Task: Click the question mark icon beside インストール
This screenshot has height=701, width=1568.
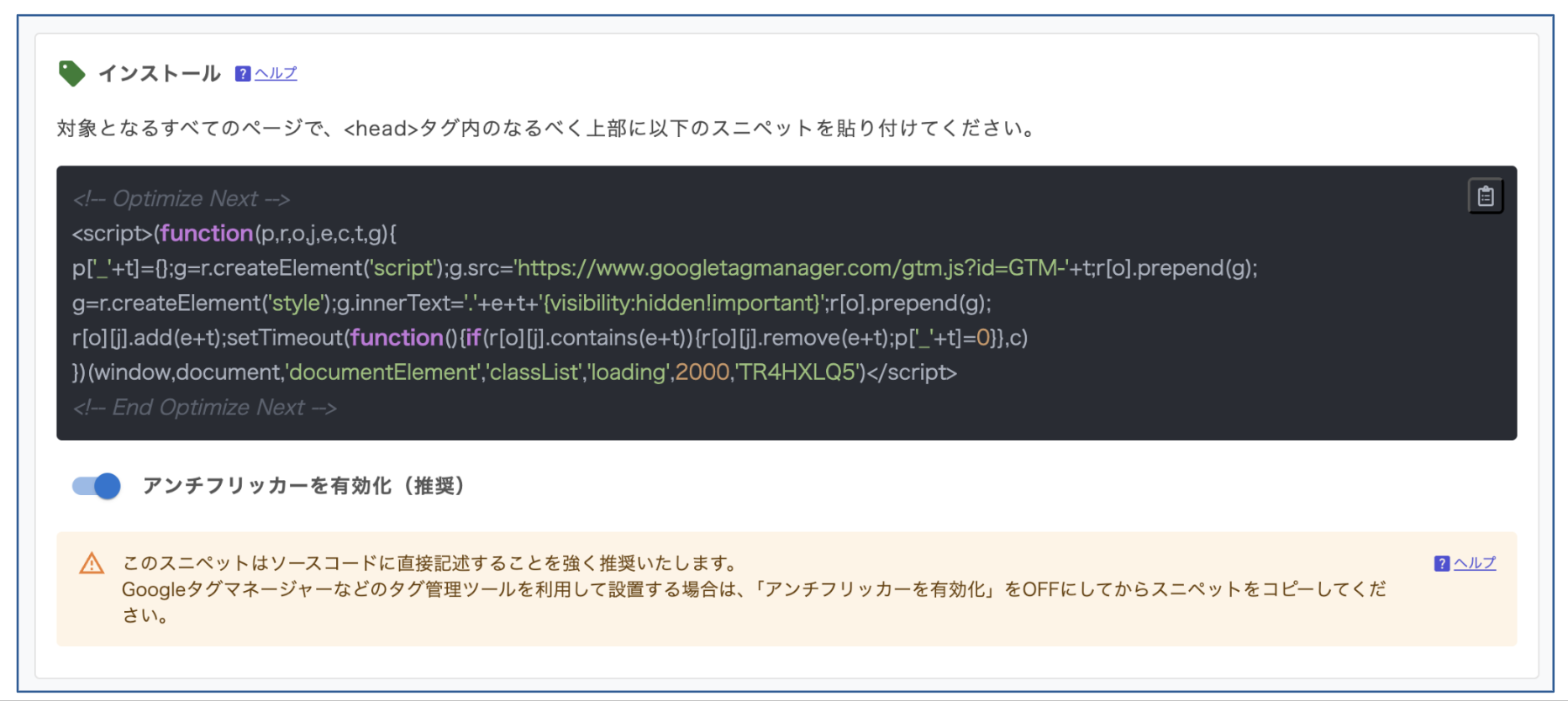Action: 243,74
